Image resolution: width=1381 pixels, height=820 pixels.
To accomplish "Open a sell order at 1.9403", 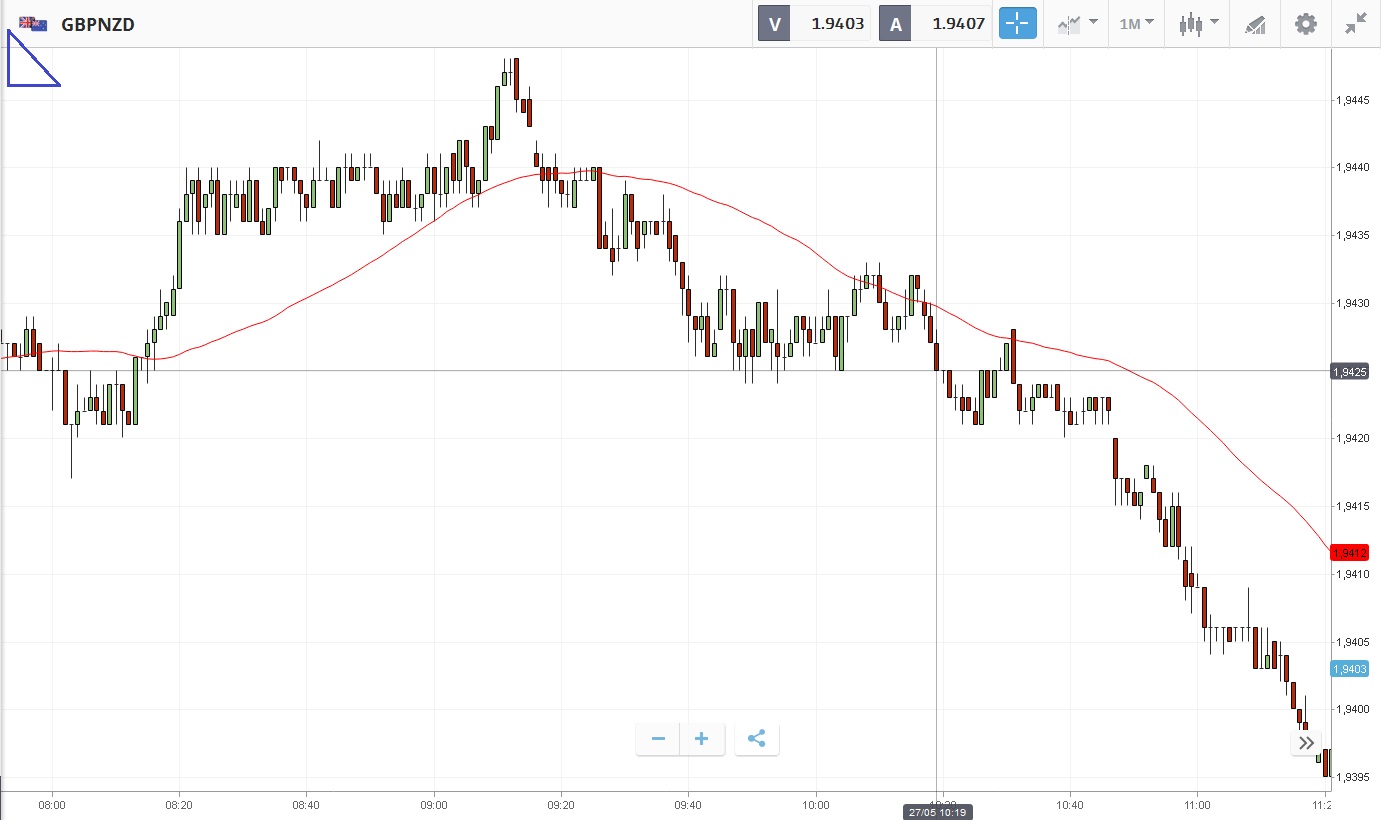I will [814, 24].
